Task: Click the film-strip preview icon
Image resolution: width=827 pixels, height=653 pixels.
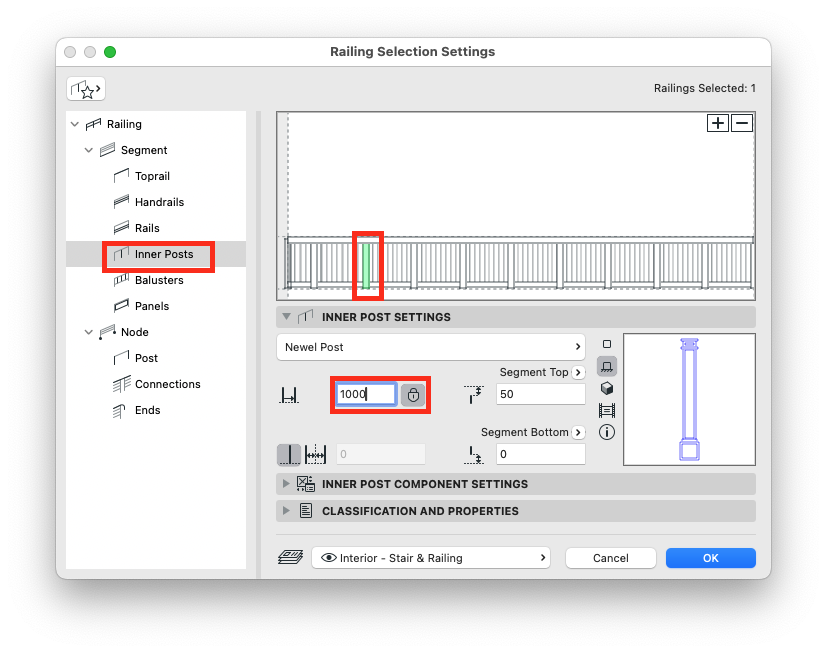Action: pos(607,410)
